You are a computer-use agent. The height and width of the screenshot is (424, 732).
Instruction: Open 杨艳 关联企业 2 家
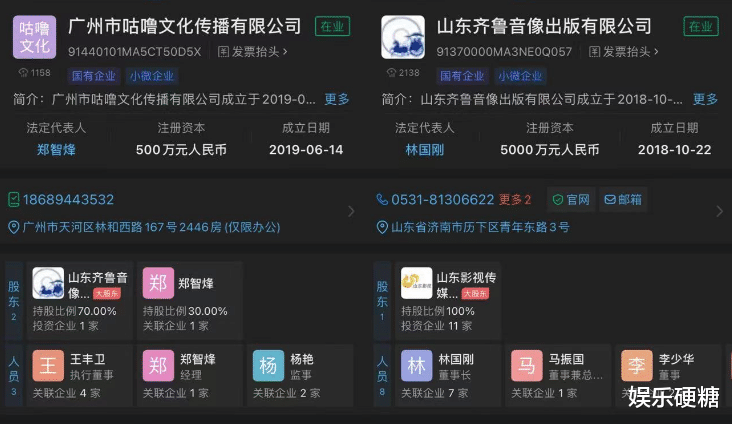pos(287,393)
